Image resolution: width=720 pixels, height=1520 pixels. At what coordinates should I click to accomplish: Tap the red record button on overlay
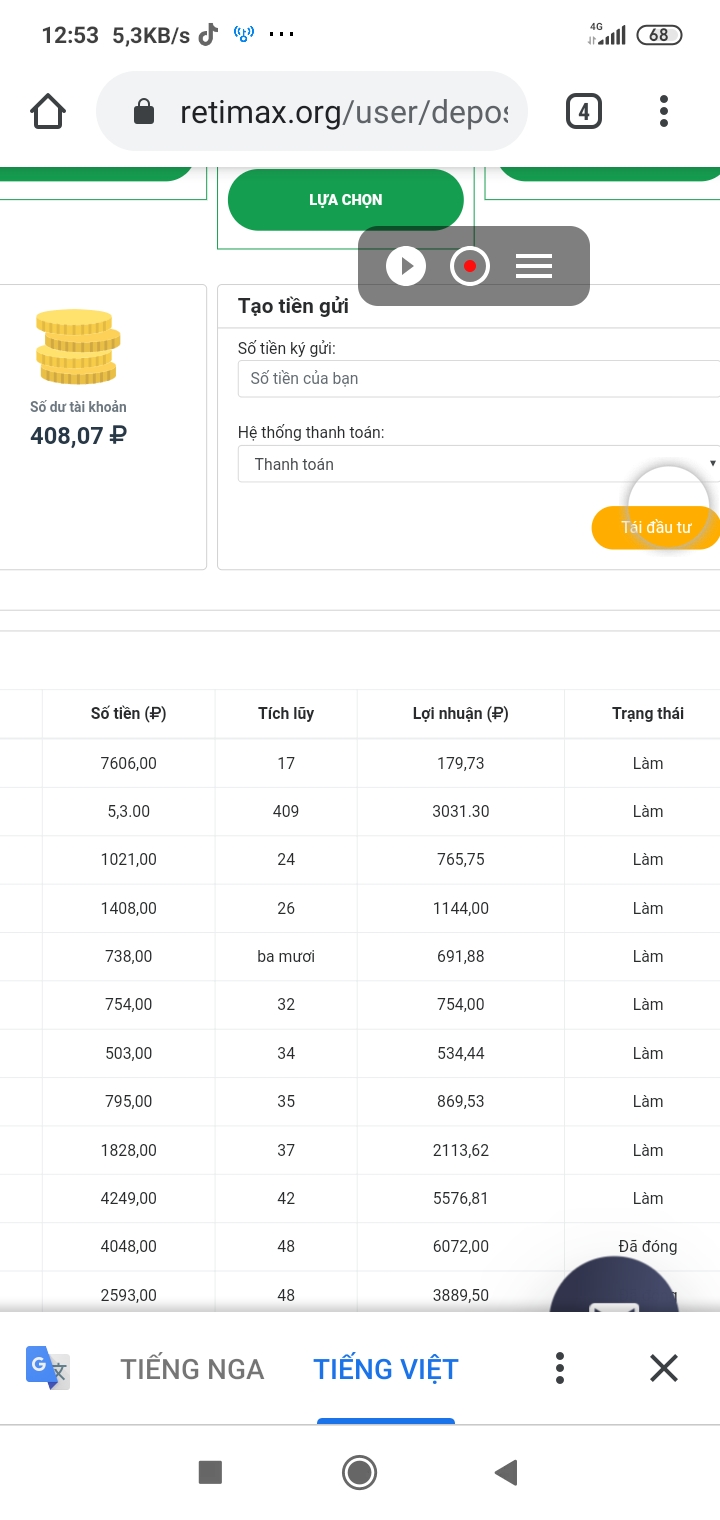pyautogui.click(x=470, y=266)
